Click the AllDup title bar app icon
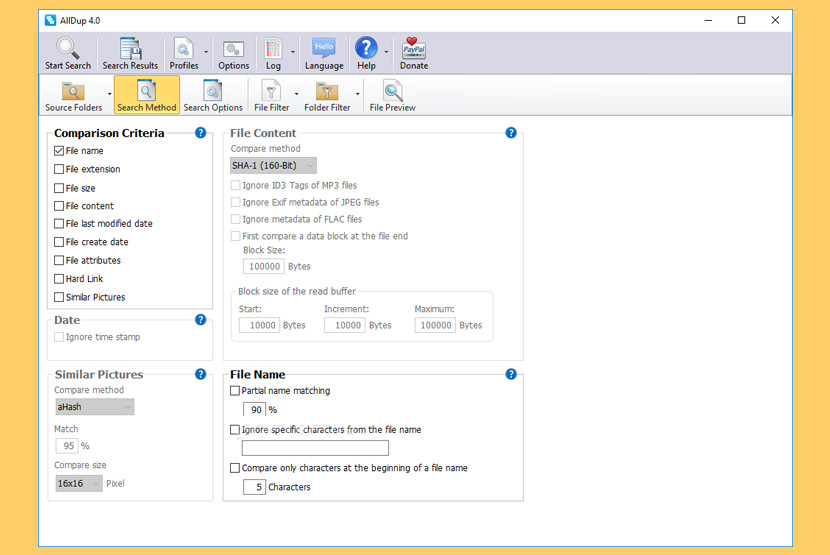830x555 pixels. [x=51, y=20]
